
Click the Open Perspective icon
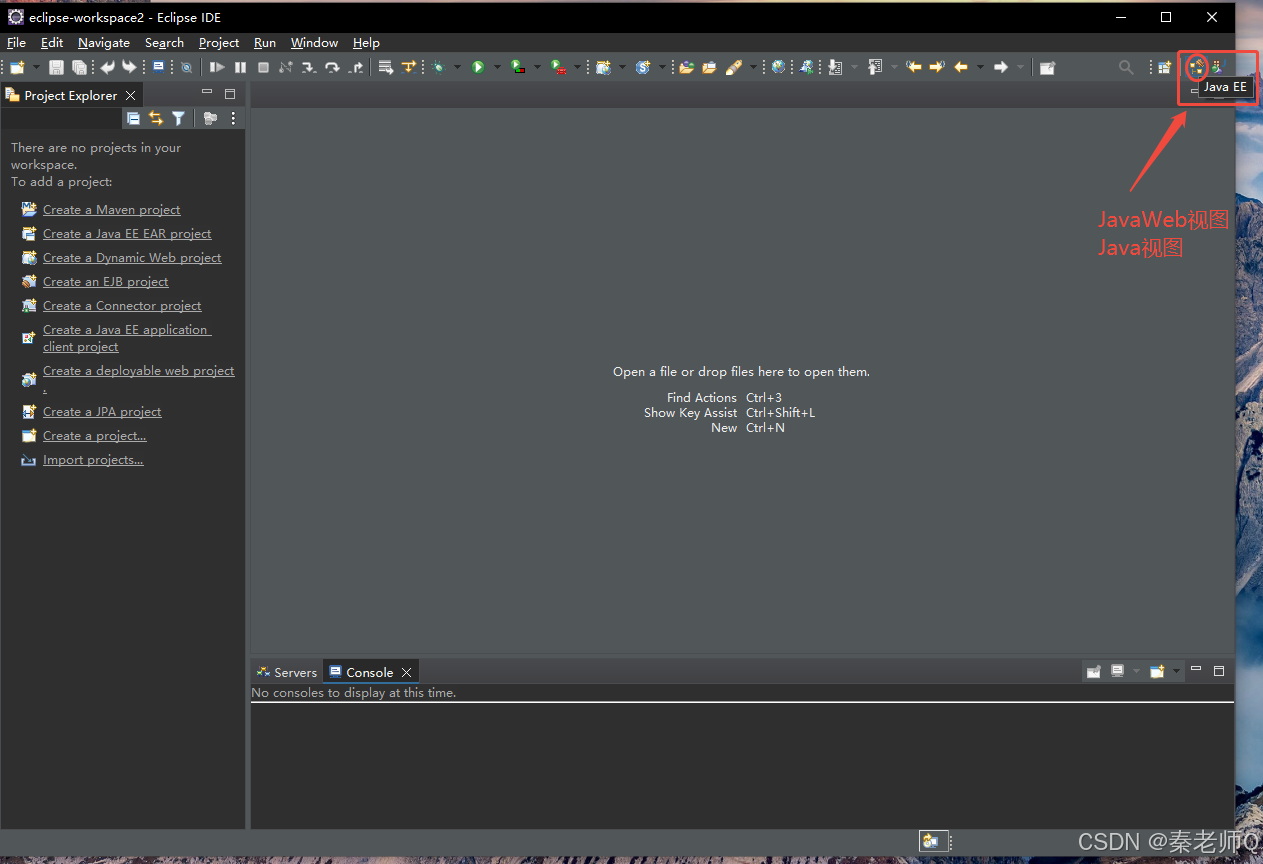[x=1164, y=67]
